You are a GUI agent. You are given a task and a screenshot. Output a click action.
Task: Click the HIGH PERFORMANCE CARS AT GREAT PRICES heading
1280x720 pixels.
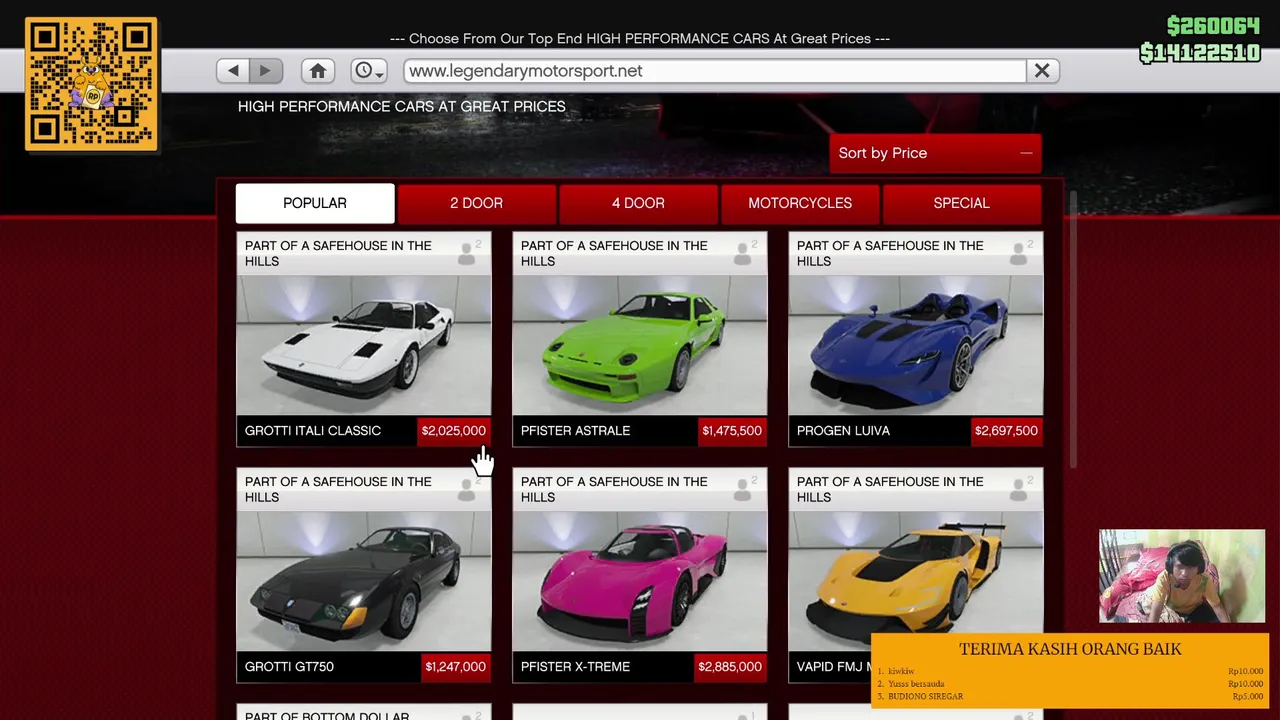point(402,106)
